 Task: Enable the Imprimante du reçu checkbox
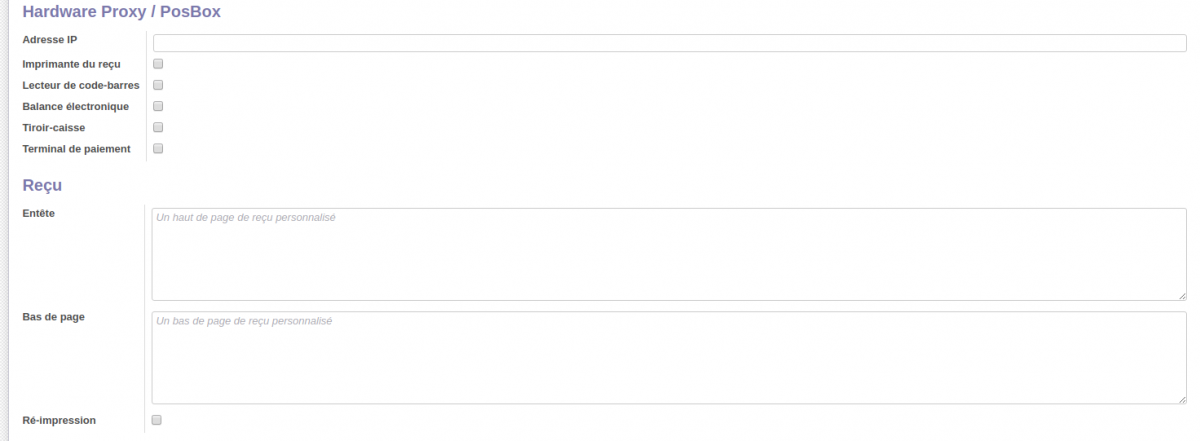pyautogui.click(x=158, y=64)
